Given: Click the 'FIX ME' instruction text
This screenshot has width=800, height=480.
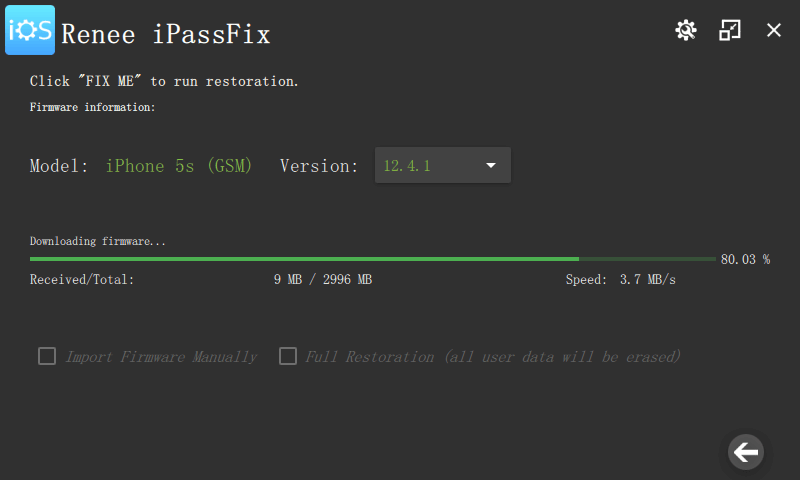Looking at the screenshot, I should (164, 81).
